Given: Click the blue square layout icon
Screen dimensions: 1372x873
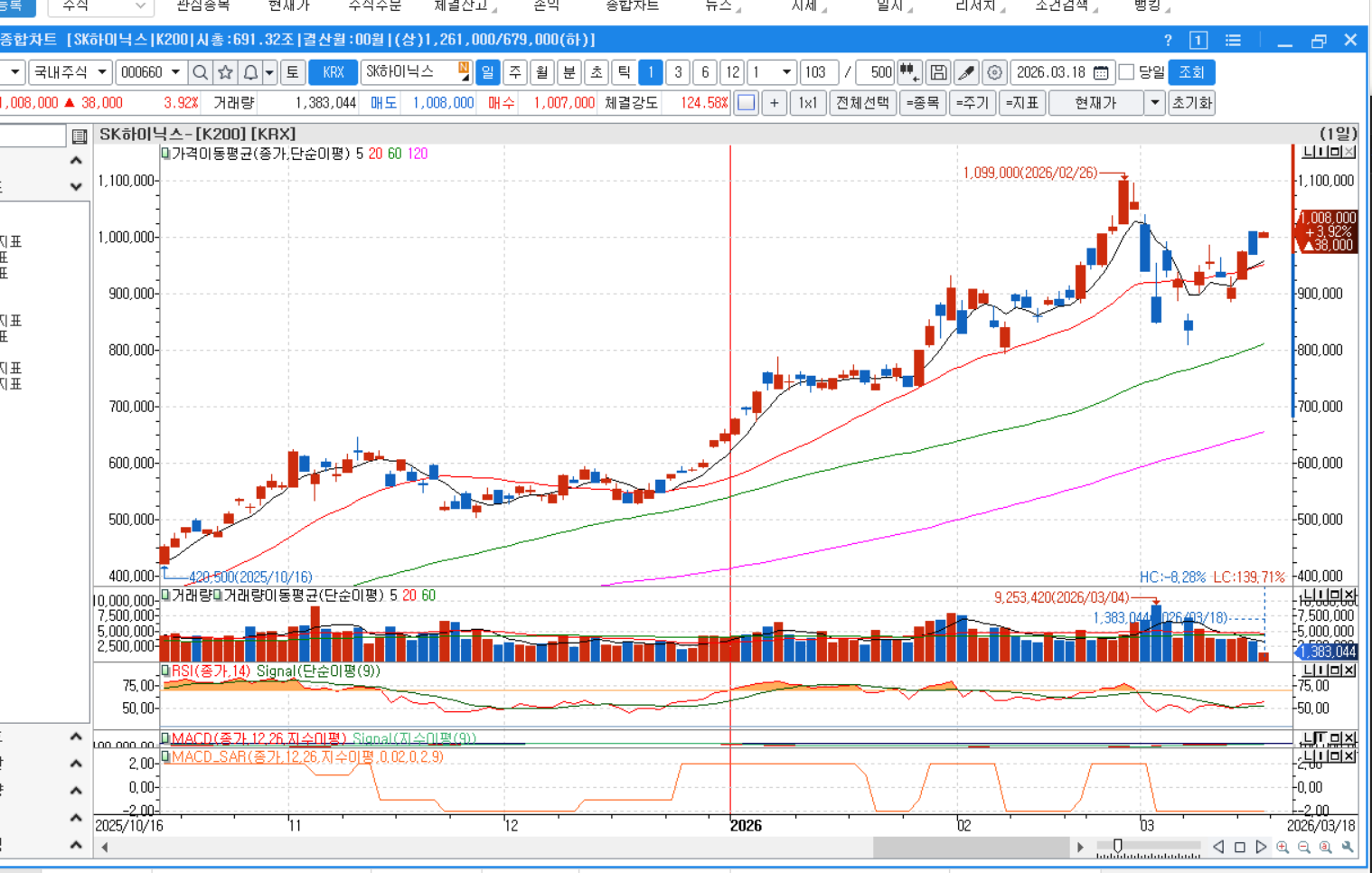Looking at the screenshot, I should pos(747,103).
